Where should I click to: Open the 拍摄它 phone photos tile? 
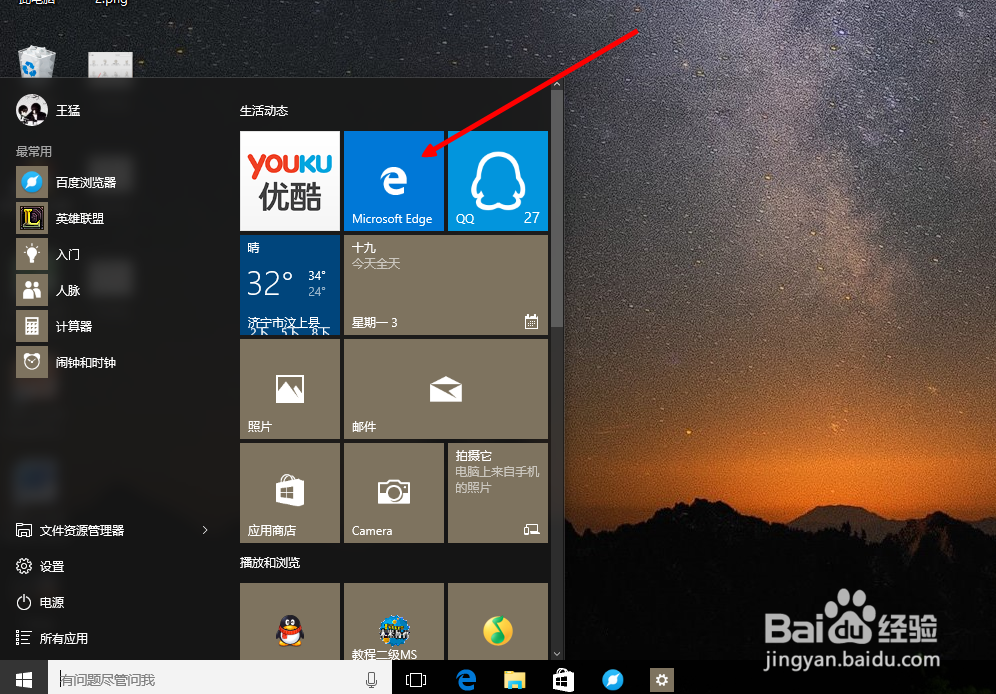click(x=498, y=493)
